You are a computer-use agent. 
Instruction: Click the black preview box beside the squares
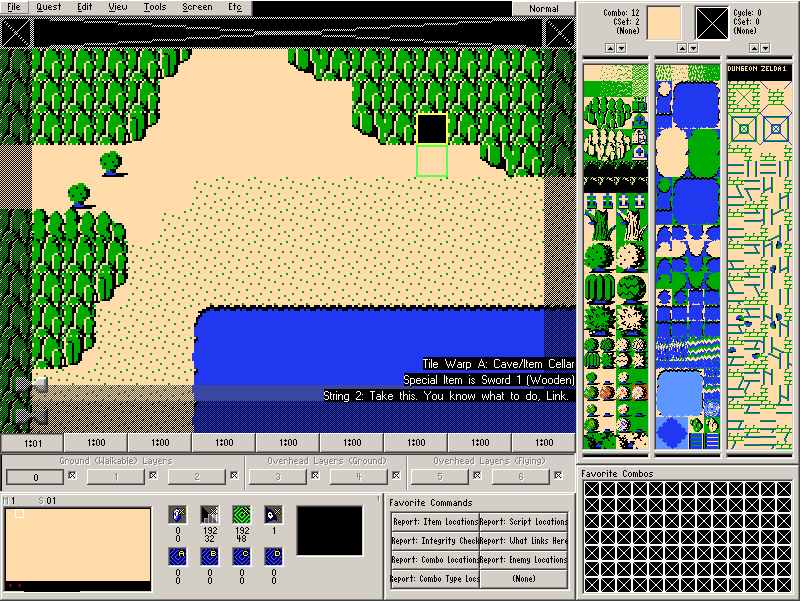pos(330,531)
